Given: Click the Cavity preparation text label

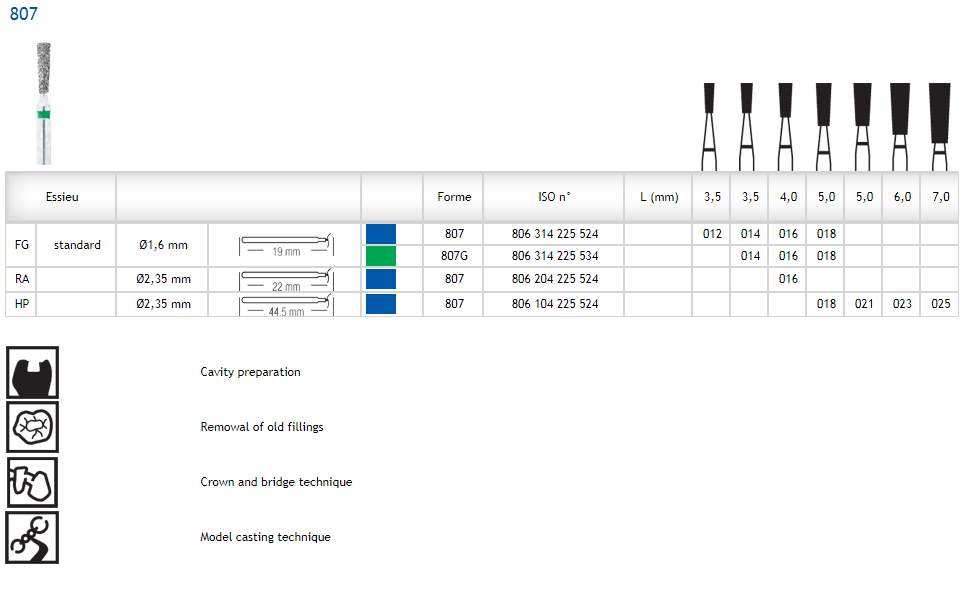Looking at the screenshot, I should (x=250, y=372).
